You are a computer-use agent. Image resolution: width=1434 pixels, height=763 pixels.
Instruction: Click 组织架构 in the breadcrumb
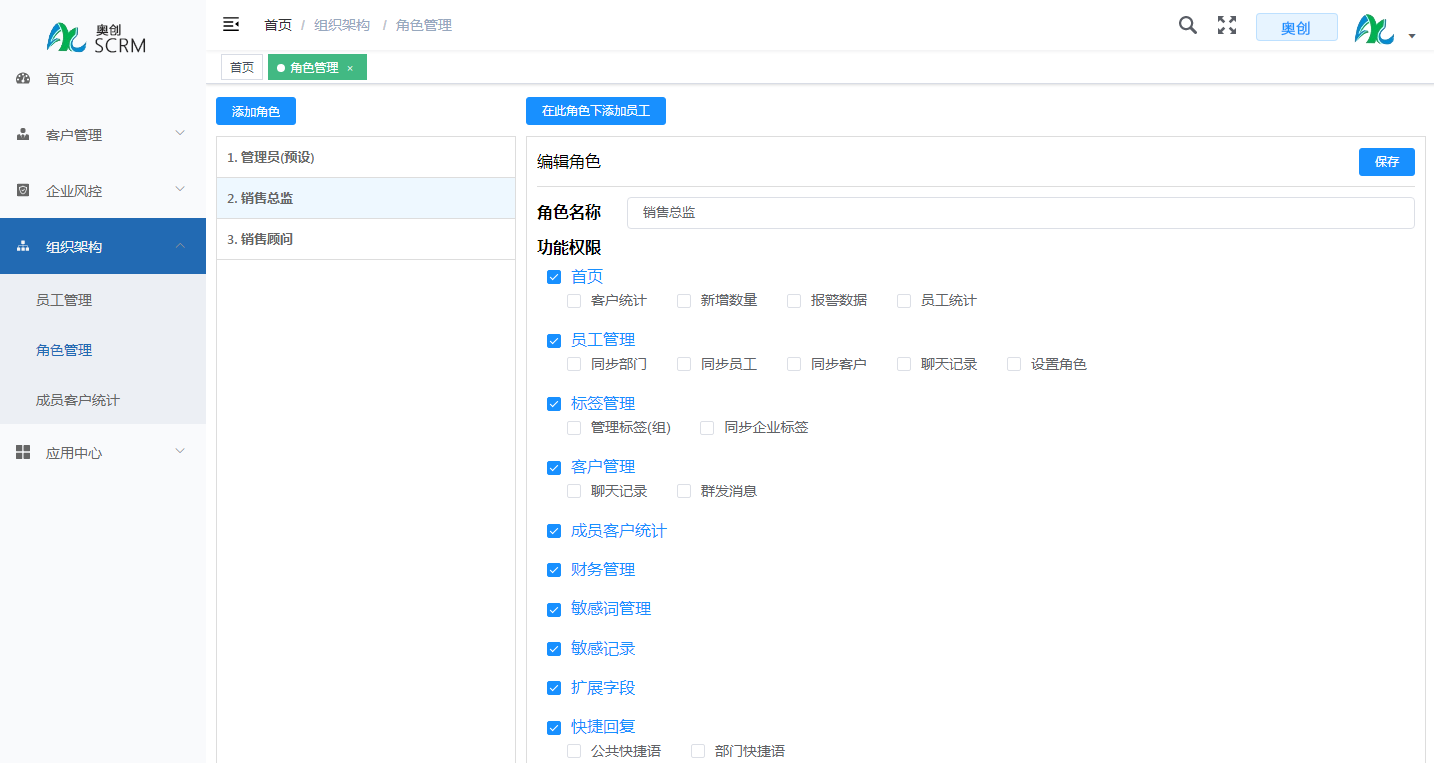[342, 25]
